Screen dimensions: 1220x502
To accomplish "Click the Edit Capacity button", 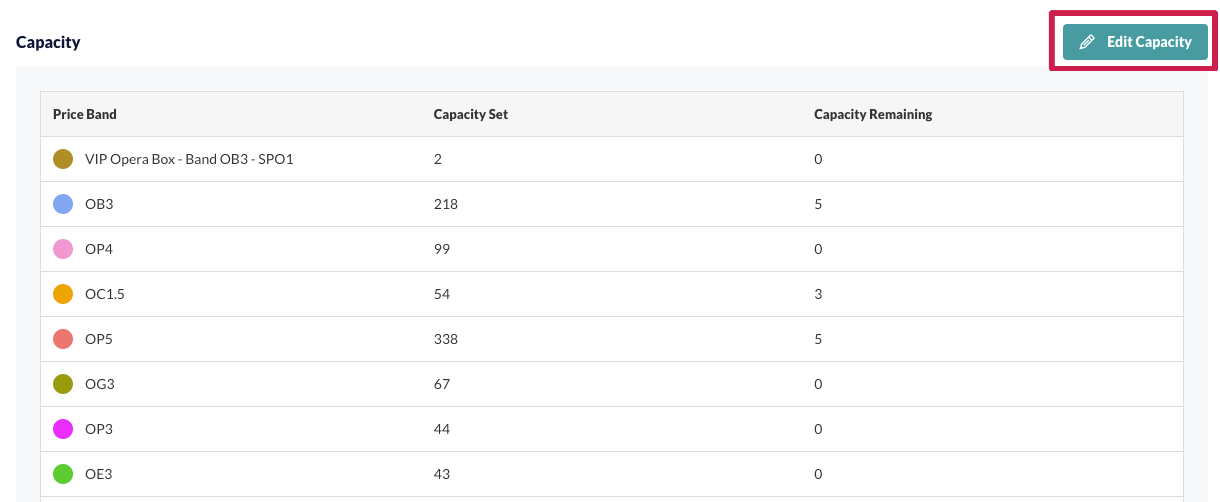I will [1135, 42].
